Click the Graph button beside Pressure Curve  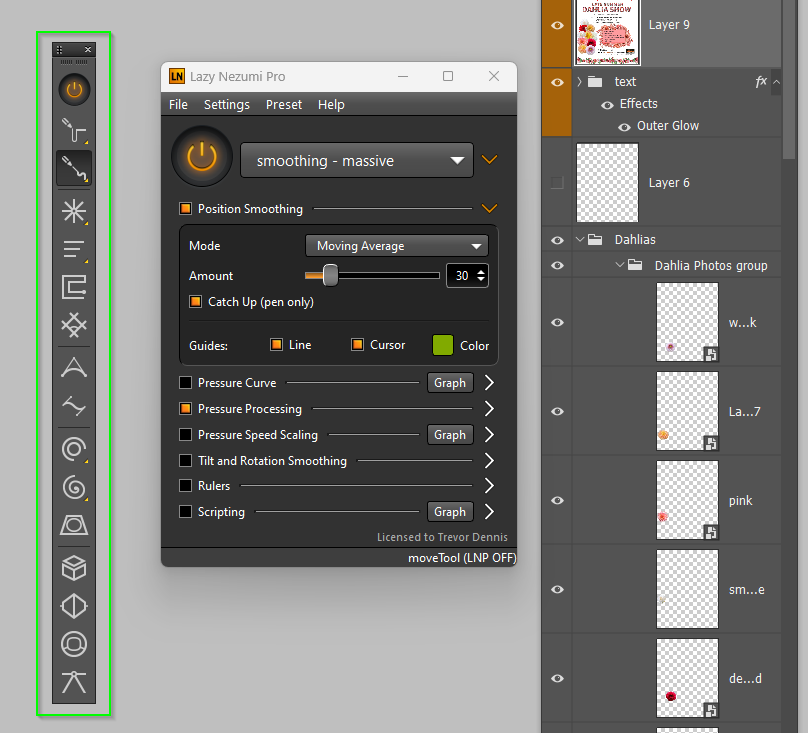pyautogui.click(x=449, y=382)
